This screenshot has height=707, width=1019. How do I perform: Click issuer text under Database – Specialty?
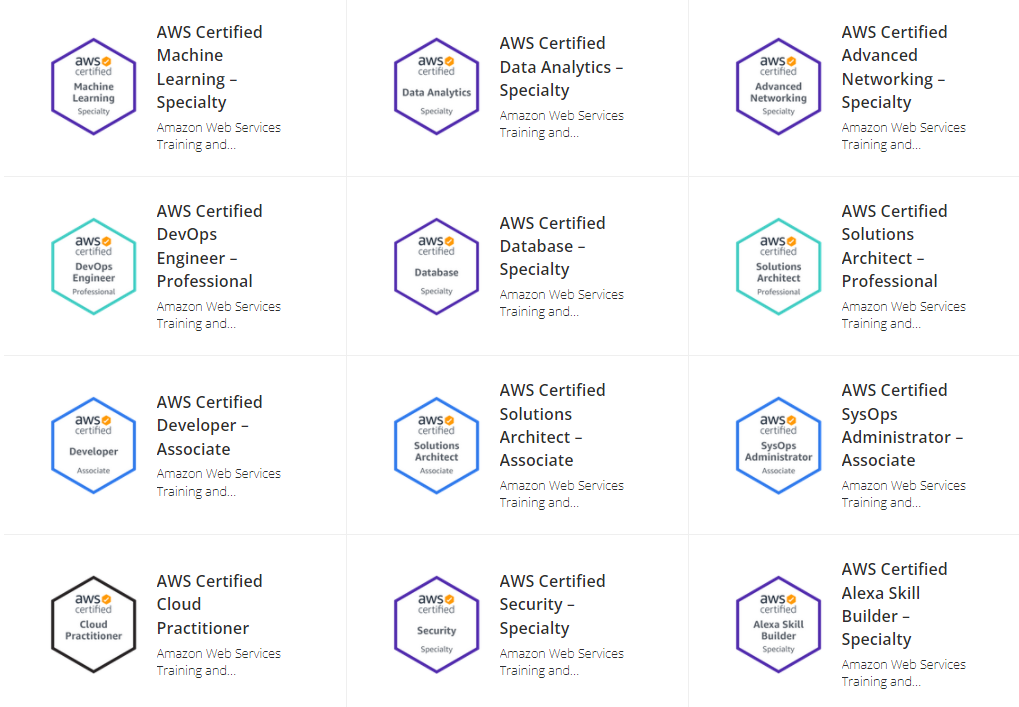pos(561,303)
